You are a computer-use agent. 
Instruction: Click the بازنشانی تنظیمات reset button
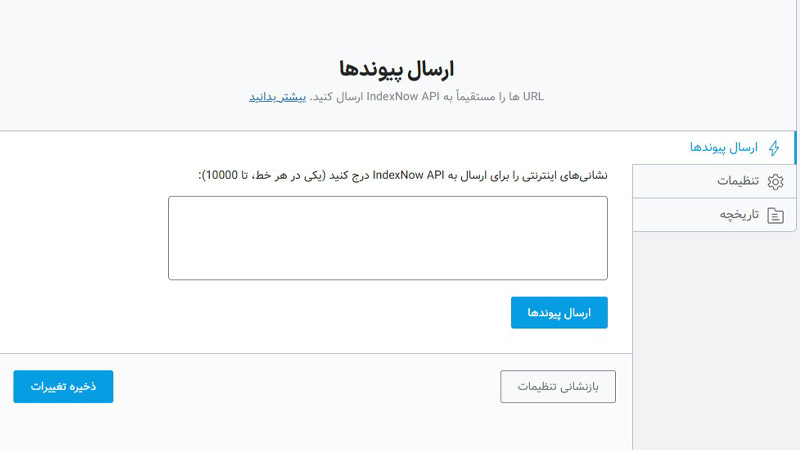[x=558, y=386]
